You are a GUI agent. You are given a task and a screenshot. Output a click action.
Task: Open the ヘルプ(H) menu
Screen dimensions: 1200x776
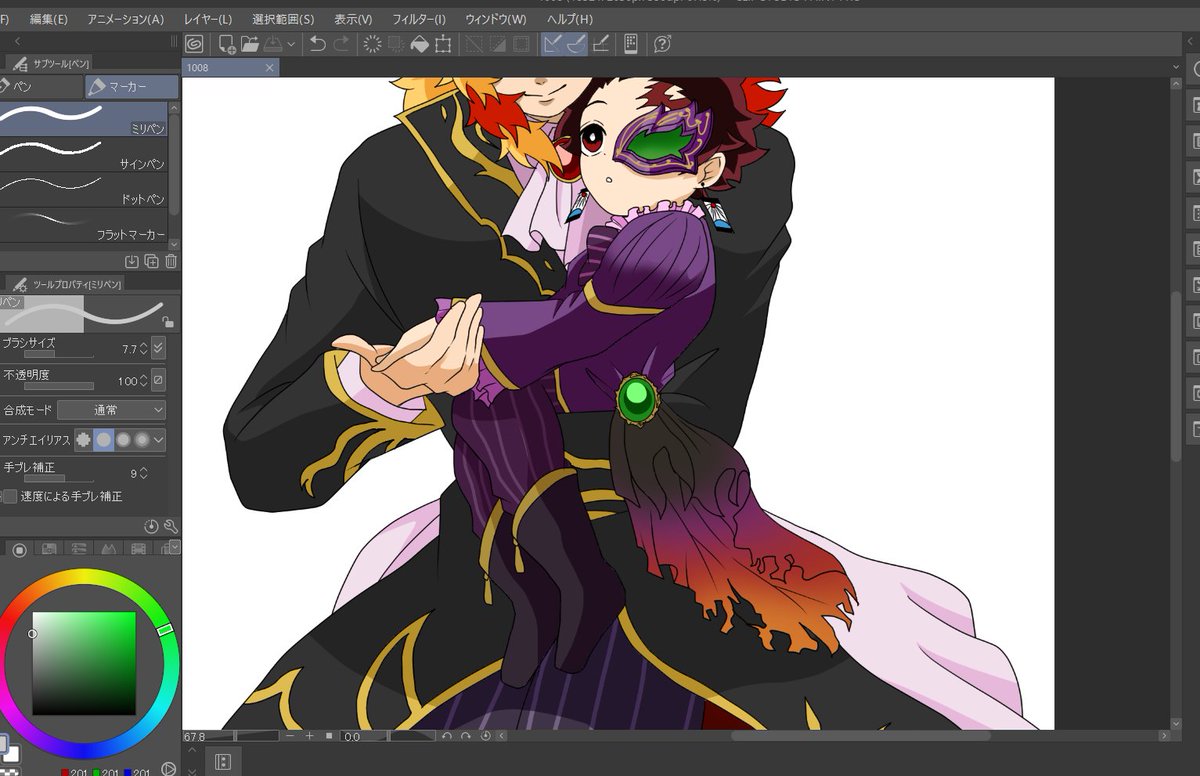pos(568,19)
